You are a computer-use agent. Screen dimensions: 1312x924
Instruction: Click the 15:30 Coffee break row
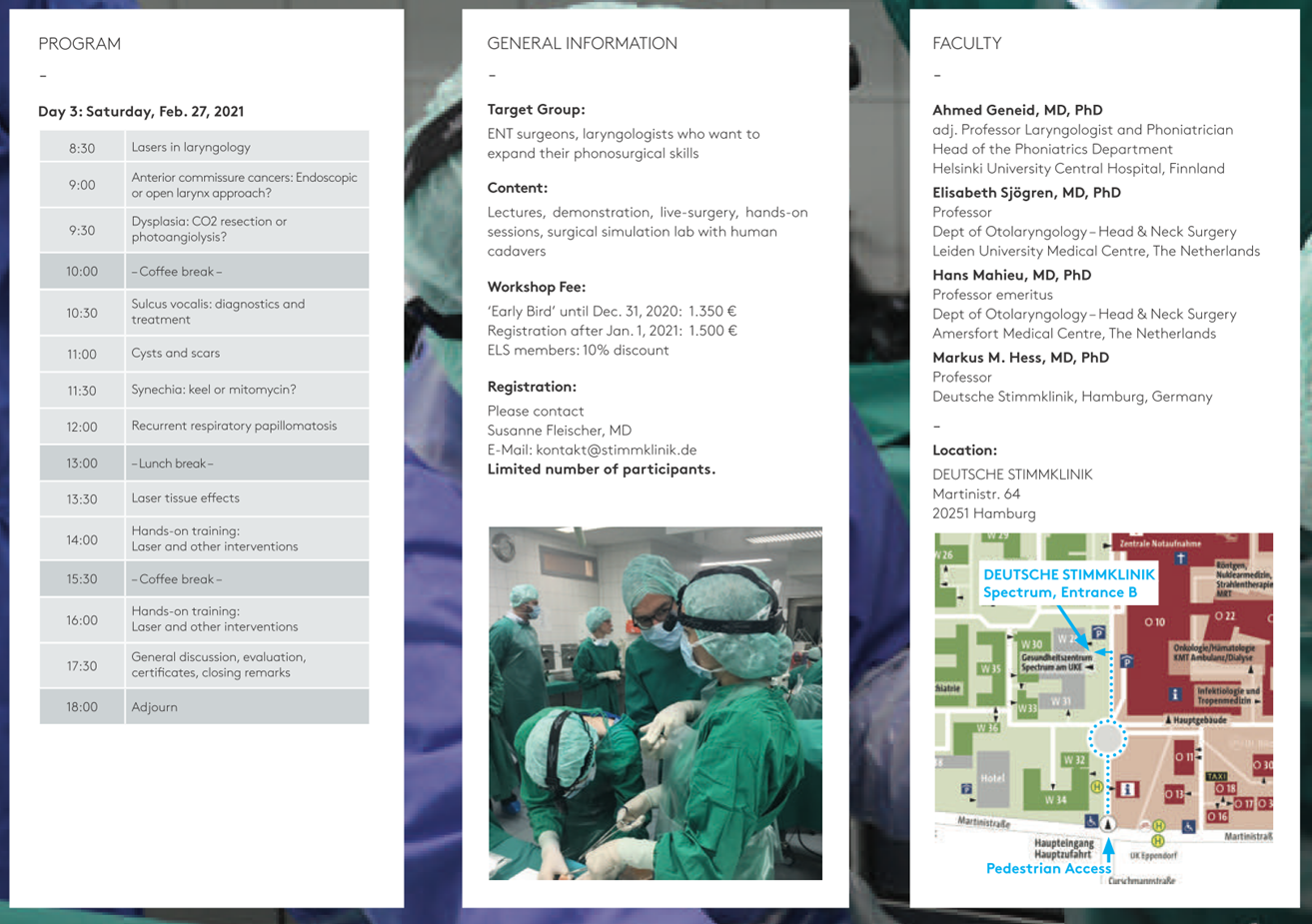(x=204, y=578)
